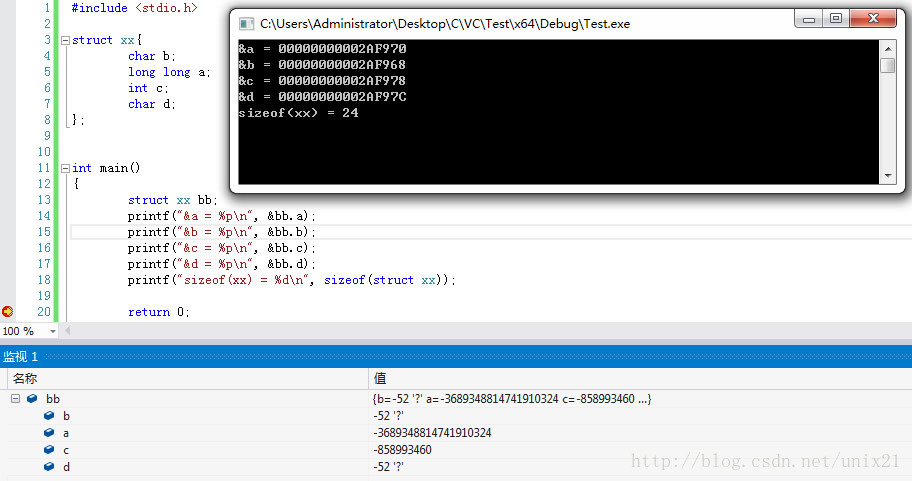Click the bb variable cube icon
The width and height of the screenshot is (912, 481).
pos(33,399)
